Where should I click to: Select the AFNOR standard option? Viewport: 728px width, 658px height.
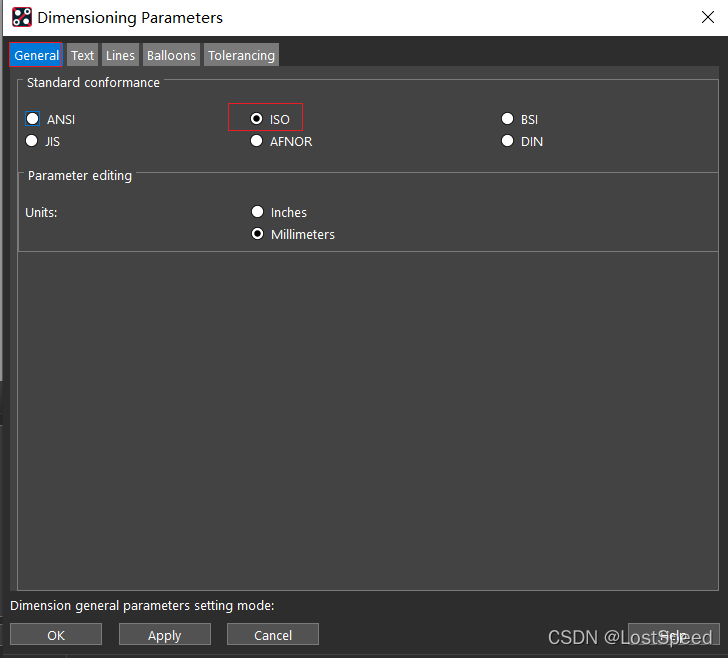click(257, 141)
